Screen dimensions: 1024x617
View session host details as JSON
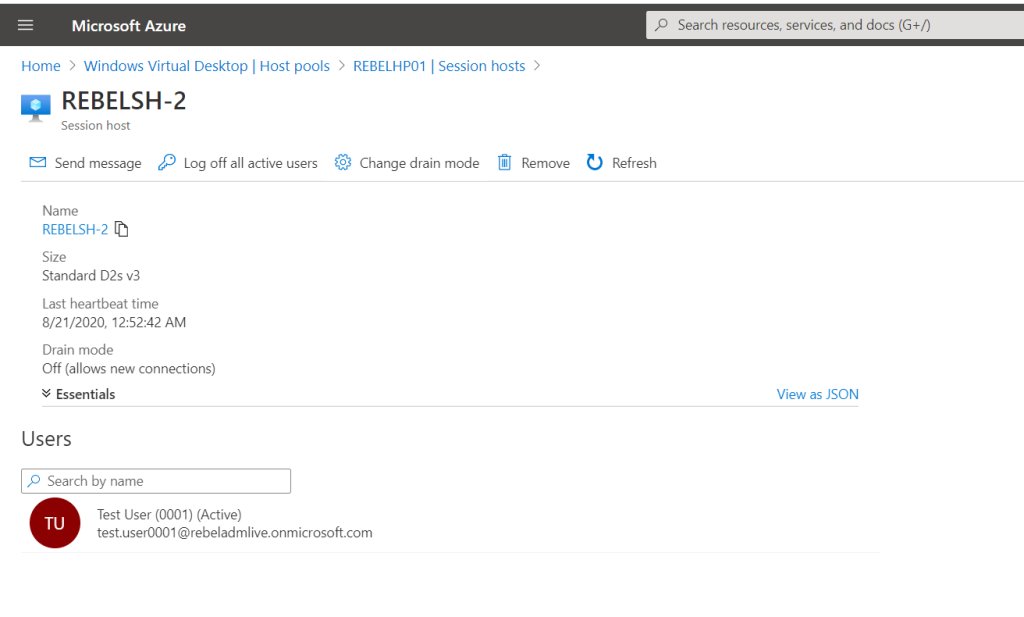817,394
